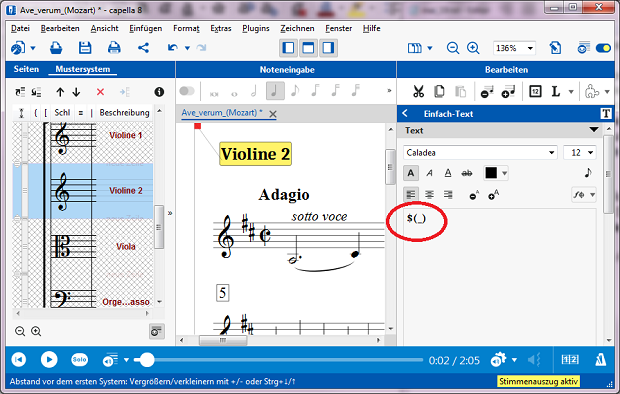Open the undo history dropdown
This screenshot has width=620, height=394.
tap(187, 48)
